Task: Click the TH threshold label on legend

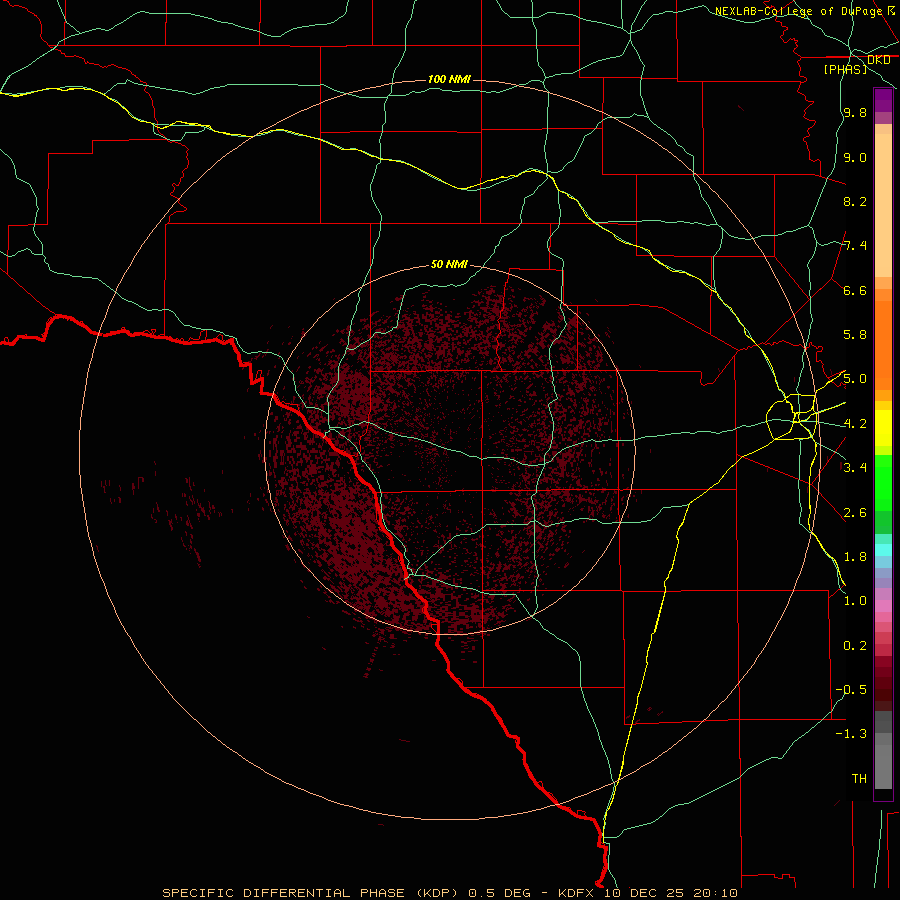Action: (859, 778)
